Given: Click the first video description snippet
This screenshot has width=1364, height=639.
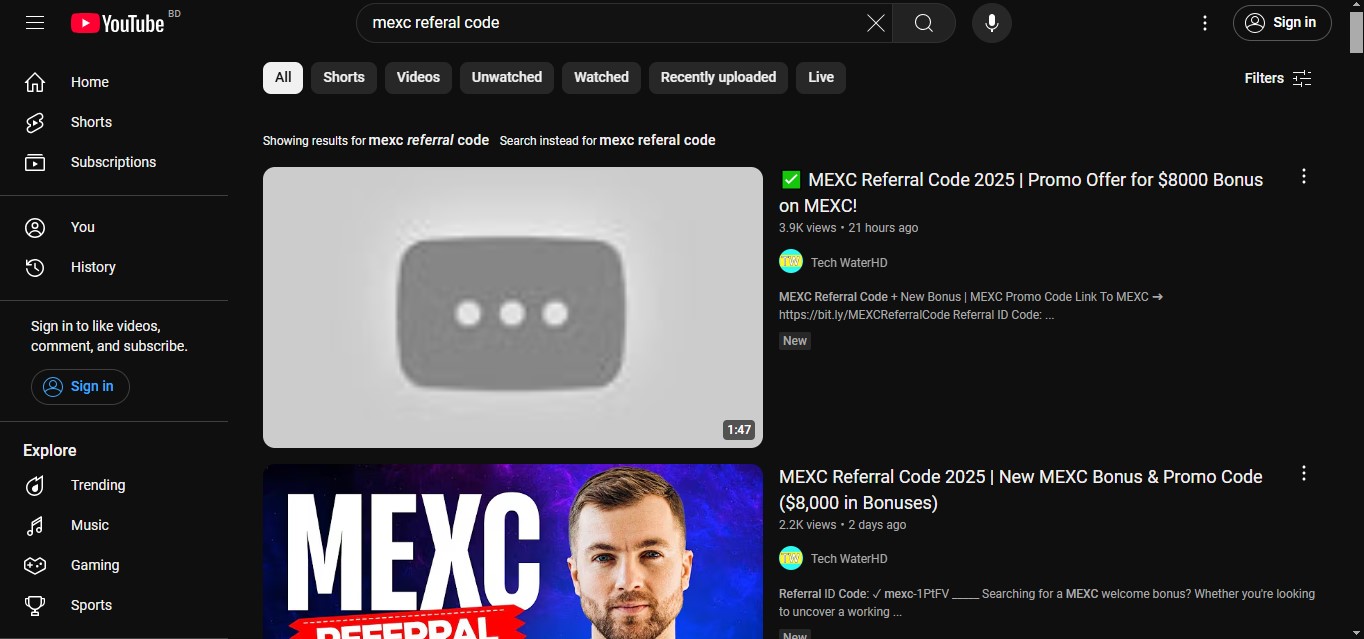Looking at the screenshot, I should (971, 306).
